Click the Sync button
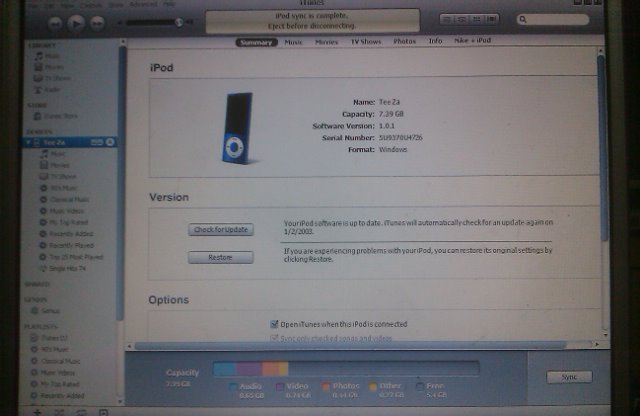The width and height of the screenshot is (640, 416). [x=568, y=377]
